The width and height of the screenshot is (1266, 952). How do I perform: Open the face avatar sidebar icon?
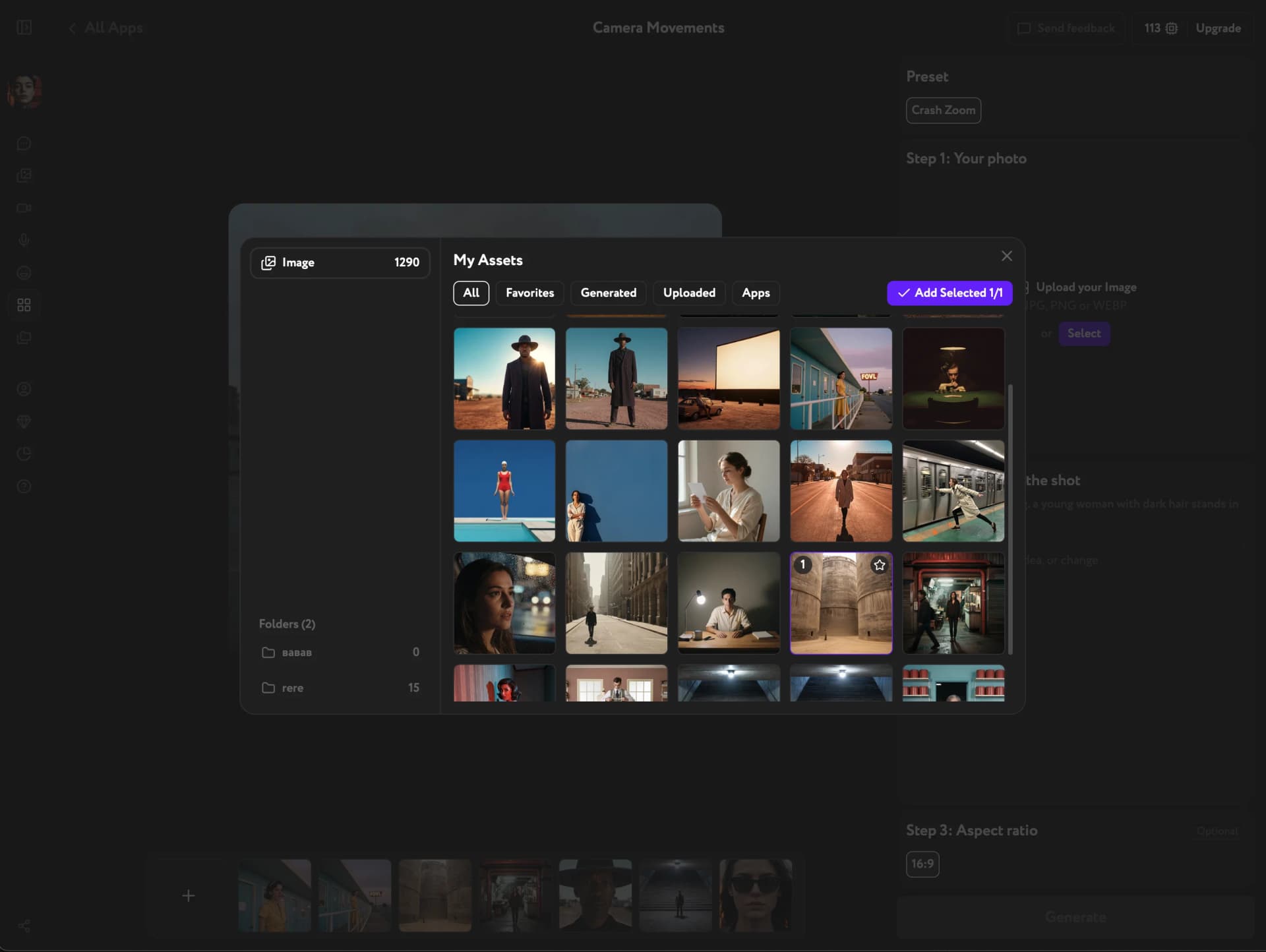point(24,272)
